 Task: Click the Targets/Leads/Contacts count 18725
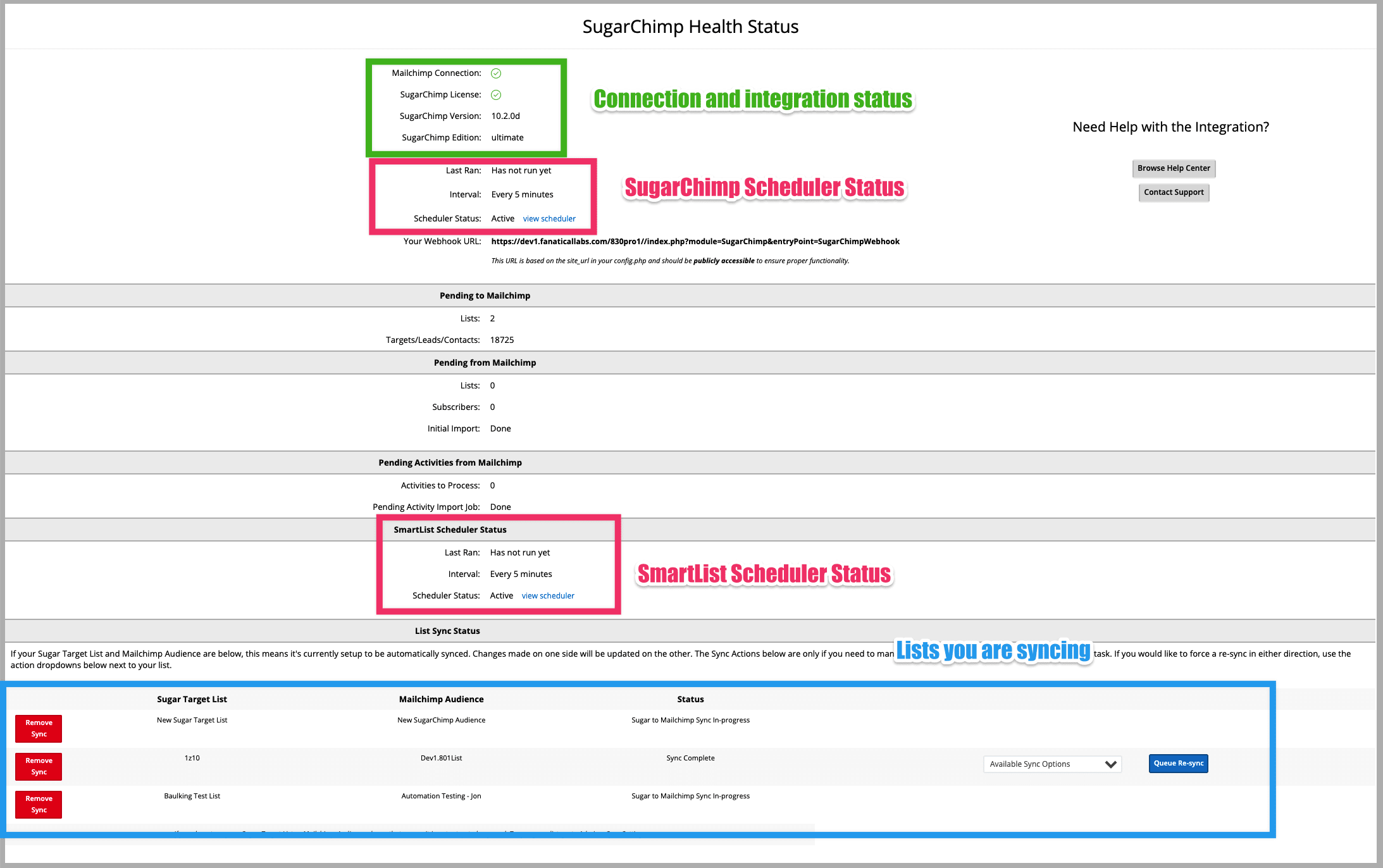pos(502,340)
